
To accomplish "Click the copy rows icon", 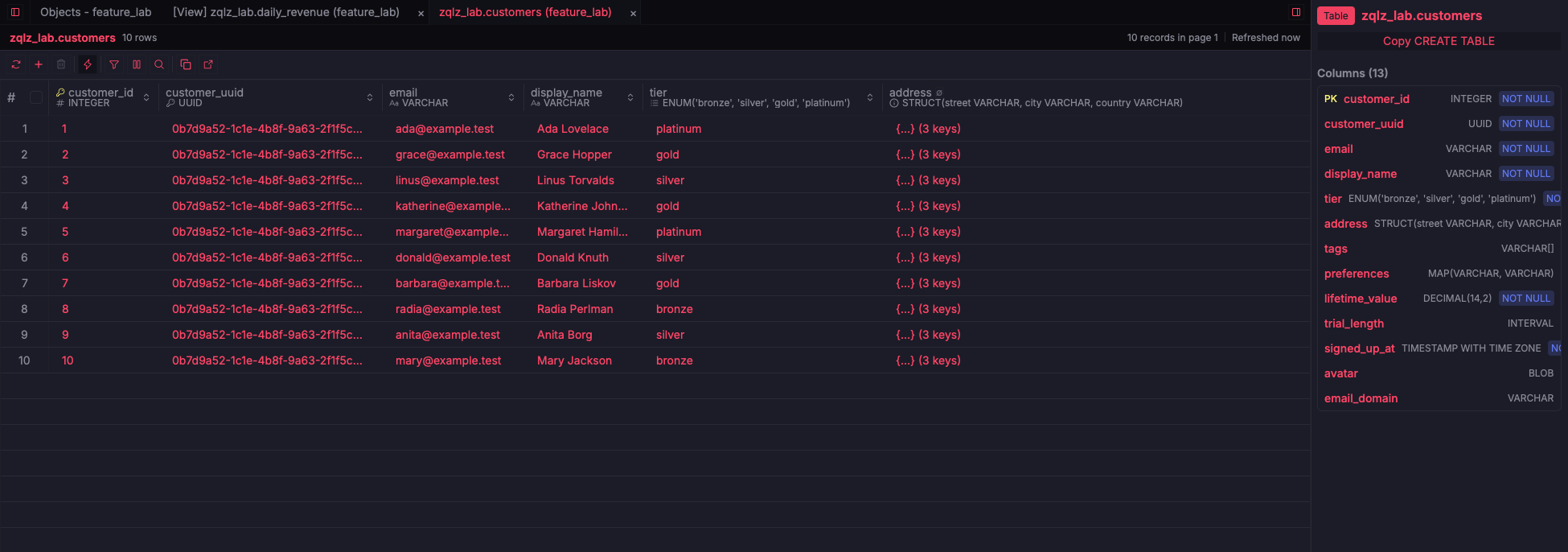I will pos(186,64).
